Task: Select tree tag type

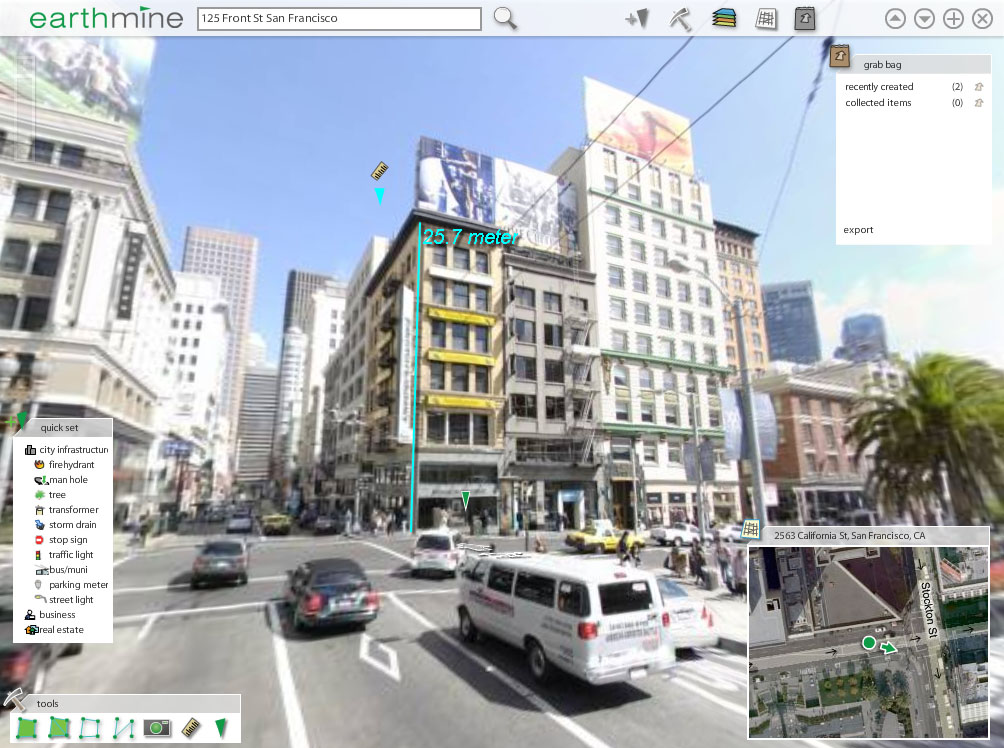Action: (50, 494)
